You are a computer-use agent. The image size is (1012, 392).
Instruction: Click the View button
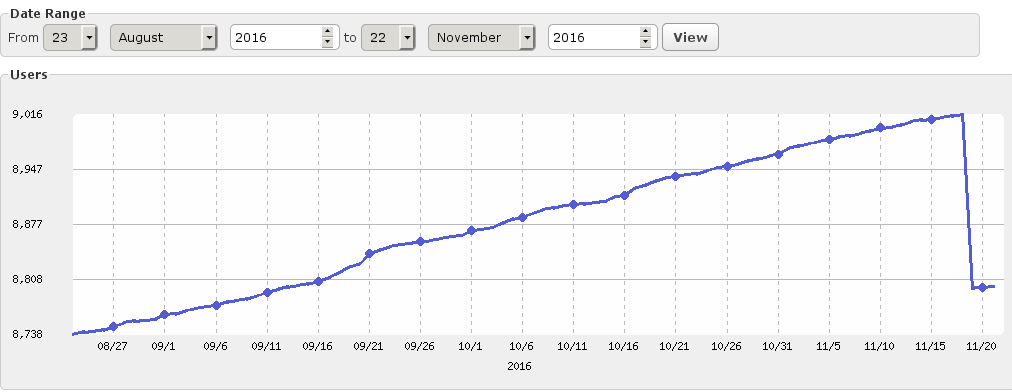pos(690,37)
